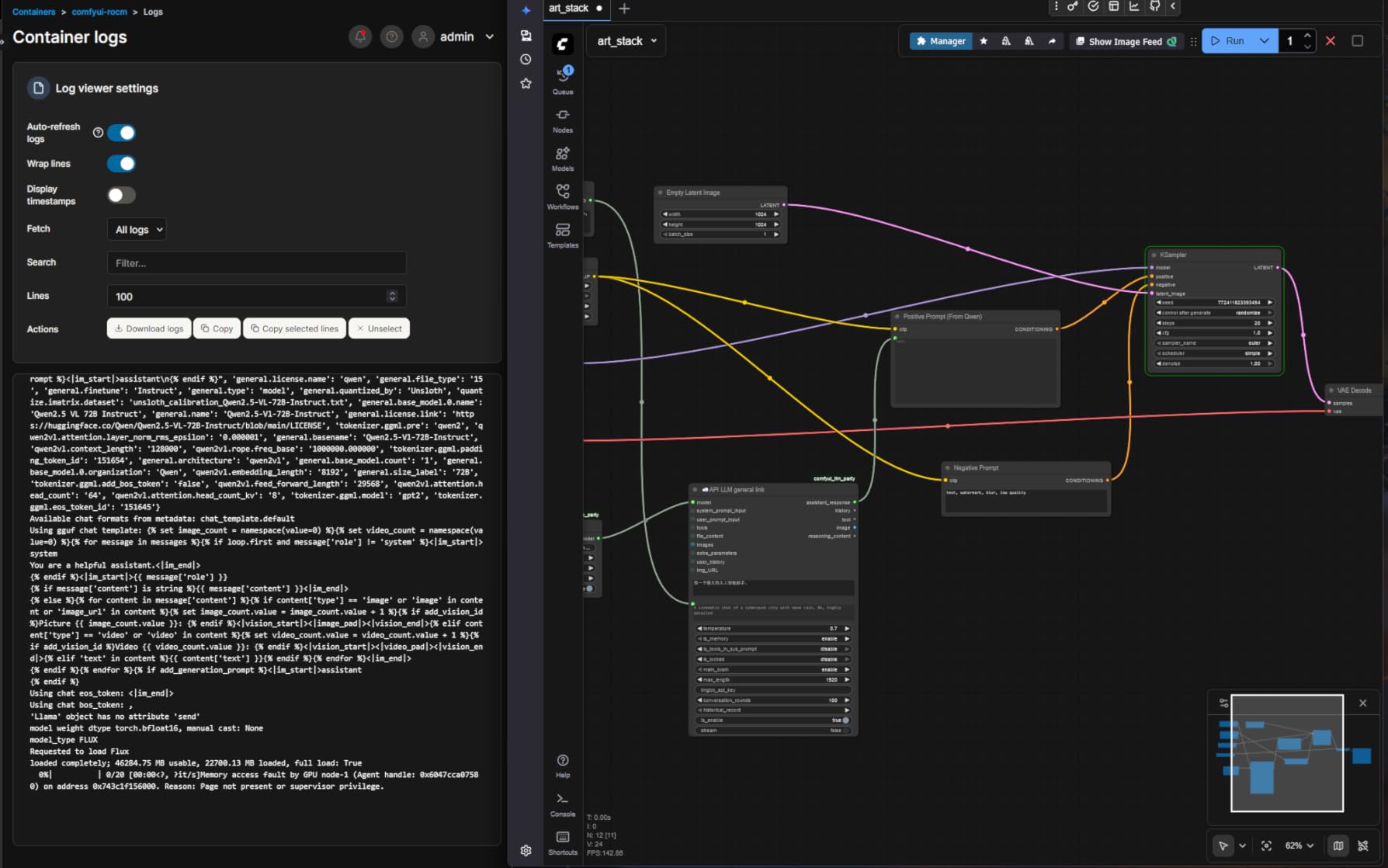Open the keyboard Shortcuts panel
The width and height of the screenshot is (1388, 868).
(563, 842)
